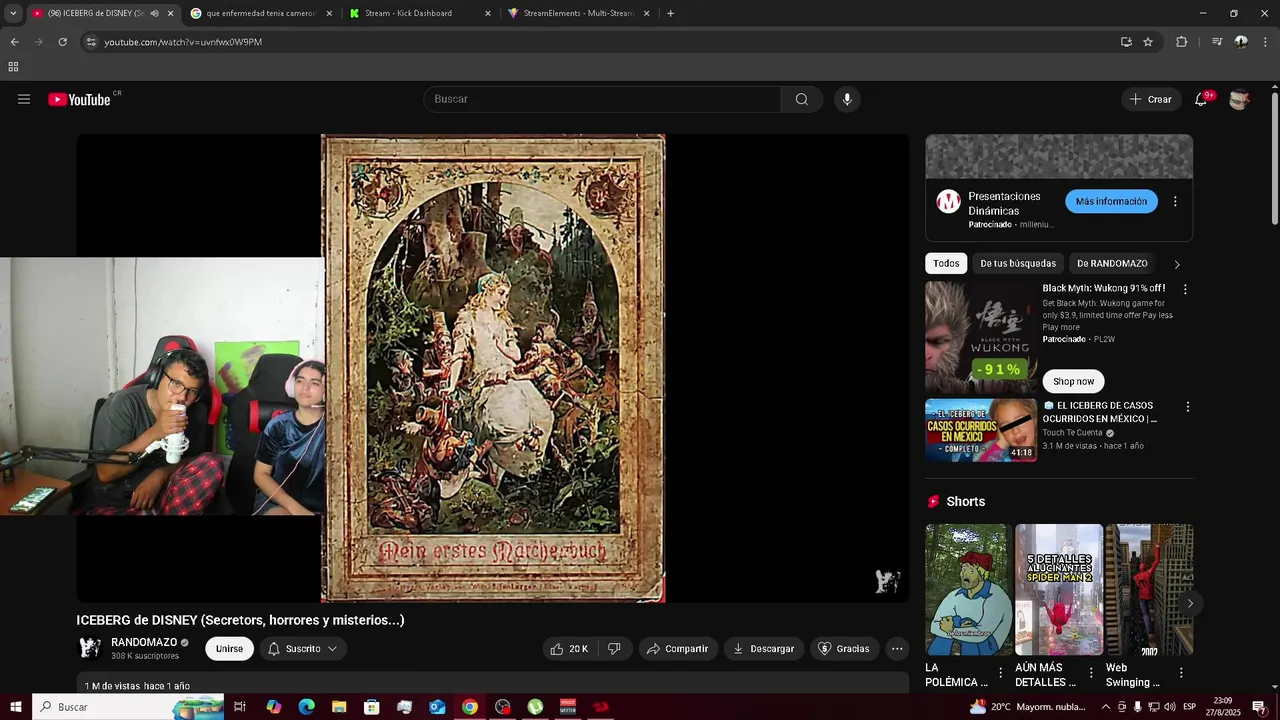Open Chrome apps grid in bookmarks bar

click(x=13, y=67)
